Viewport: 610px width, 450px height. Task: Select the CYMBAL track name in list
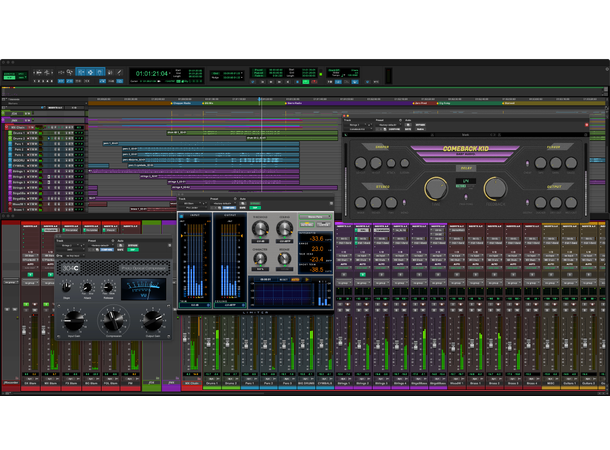point(19,166)
